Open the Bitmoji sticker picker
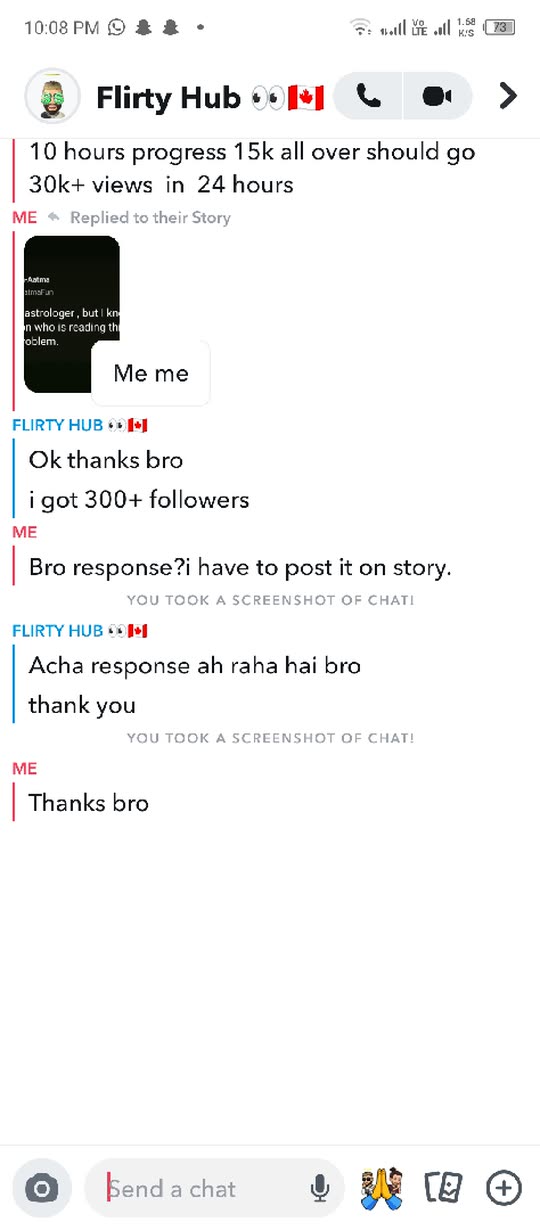The width and height of the screenshot is (540, 1230). pyautogui.click(x=382, y=1188)
